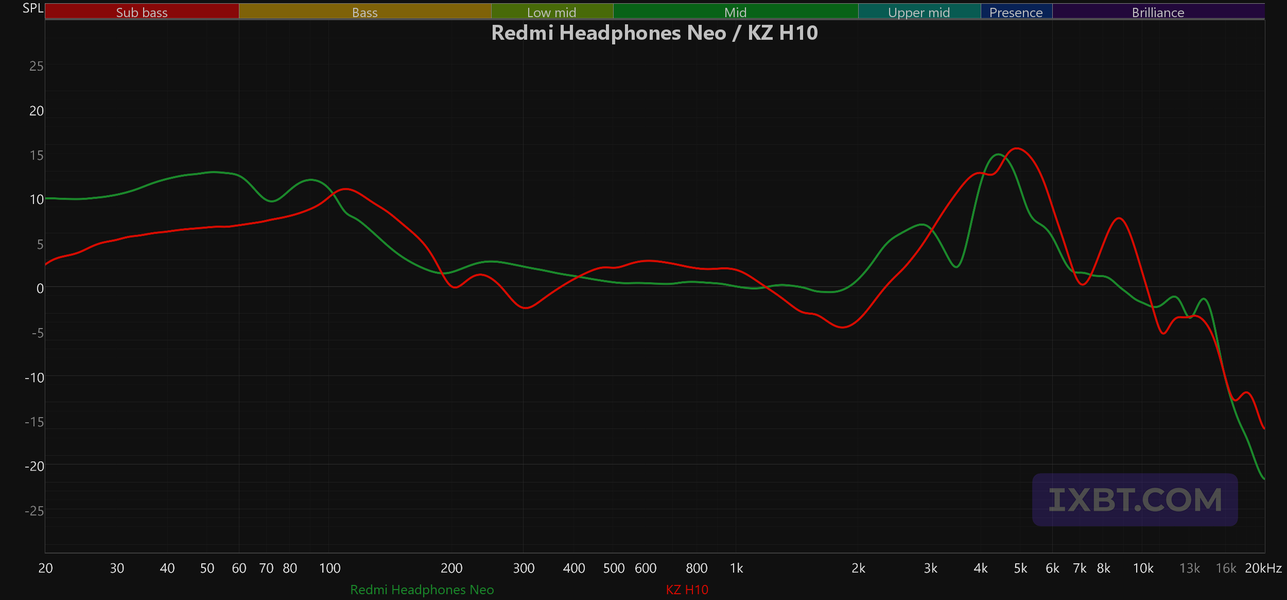Click the 400 frequency axis label
The height and width of the screenshot is (600, 1287).
pos(574,568)
